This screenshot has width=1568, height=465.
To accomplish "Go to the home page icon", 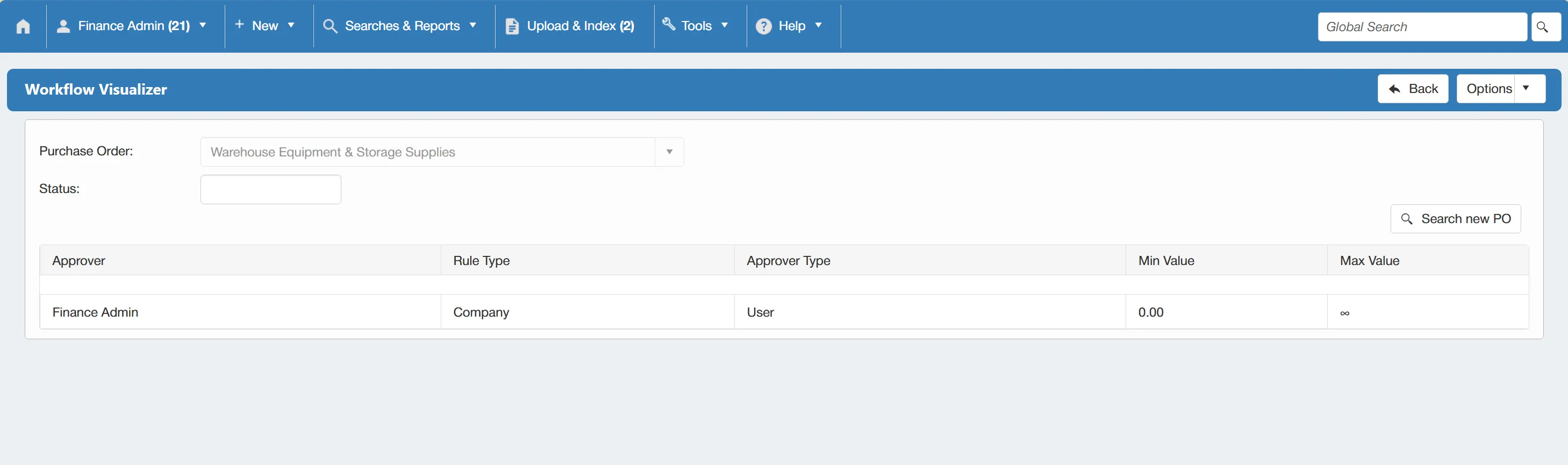I will (x=23, y=26).
